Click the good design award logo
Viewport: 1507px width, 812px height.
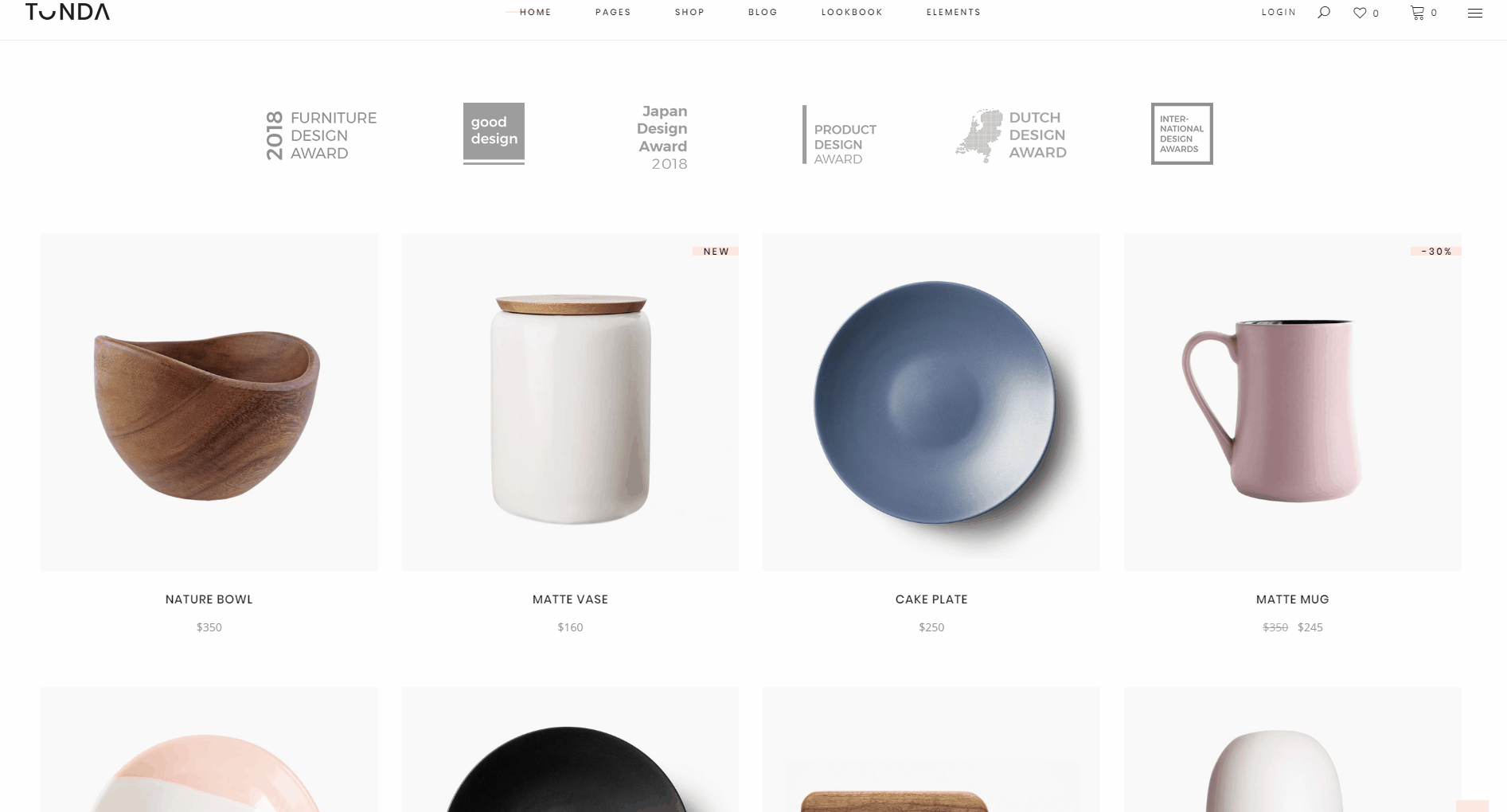tap(494, 133)
